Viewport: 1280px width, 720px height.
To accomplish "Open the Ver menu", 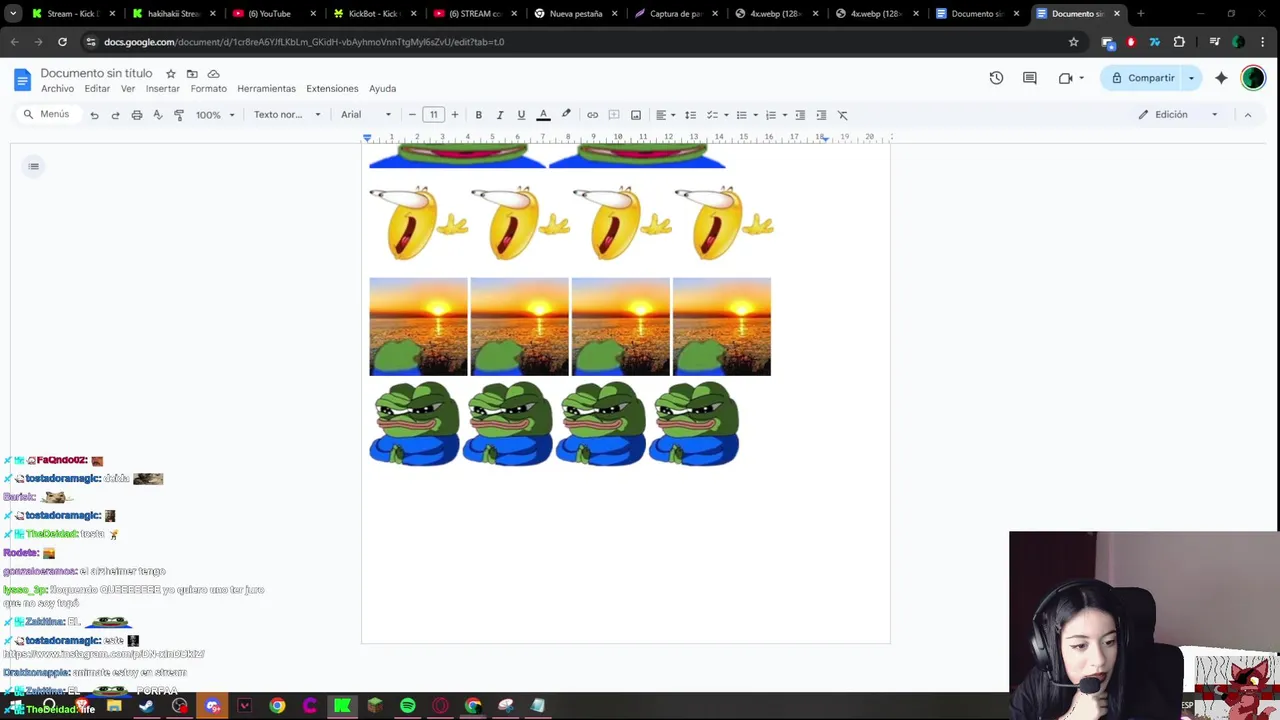I will tap(128, 89).
